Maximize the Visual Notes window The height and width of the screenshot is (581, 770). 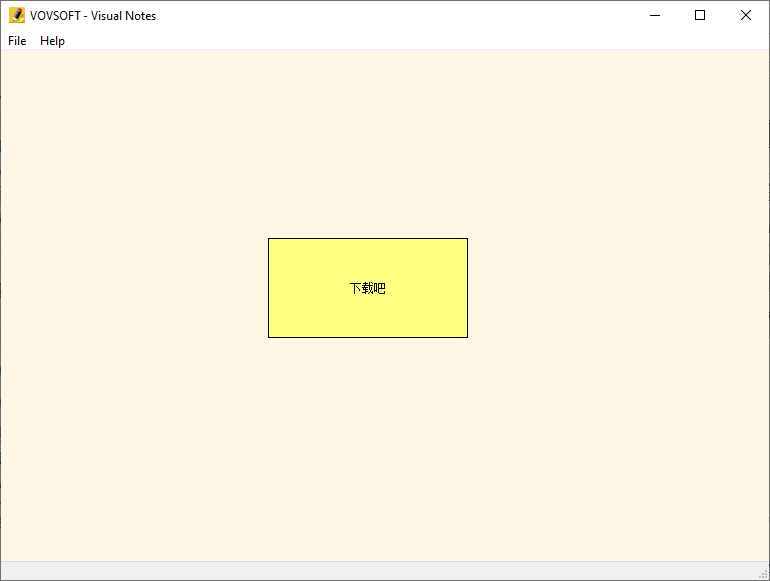click(x=700, y=15)
